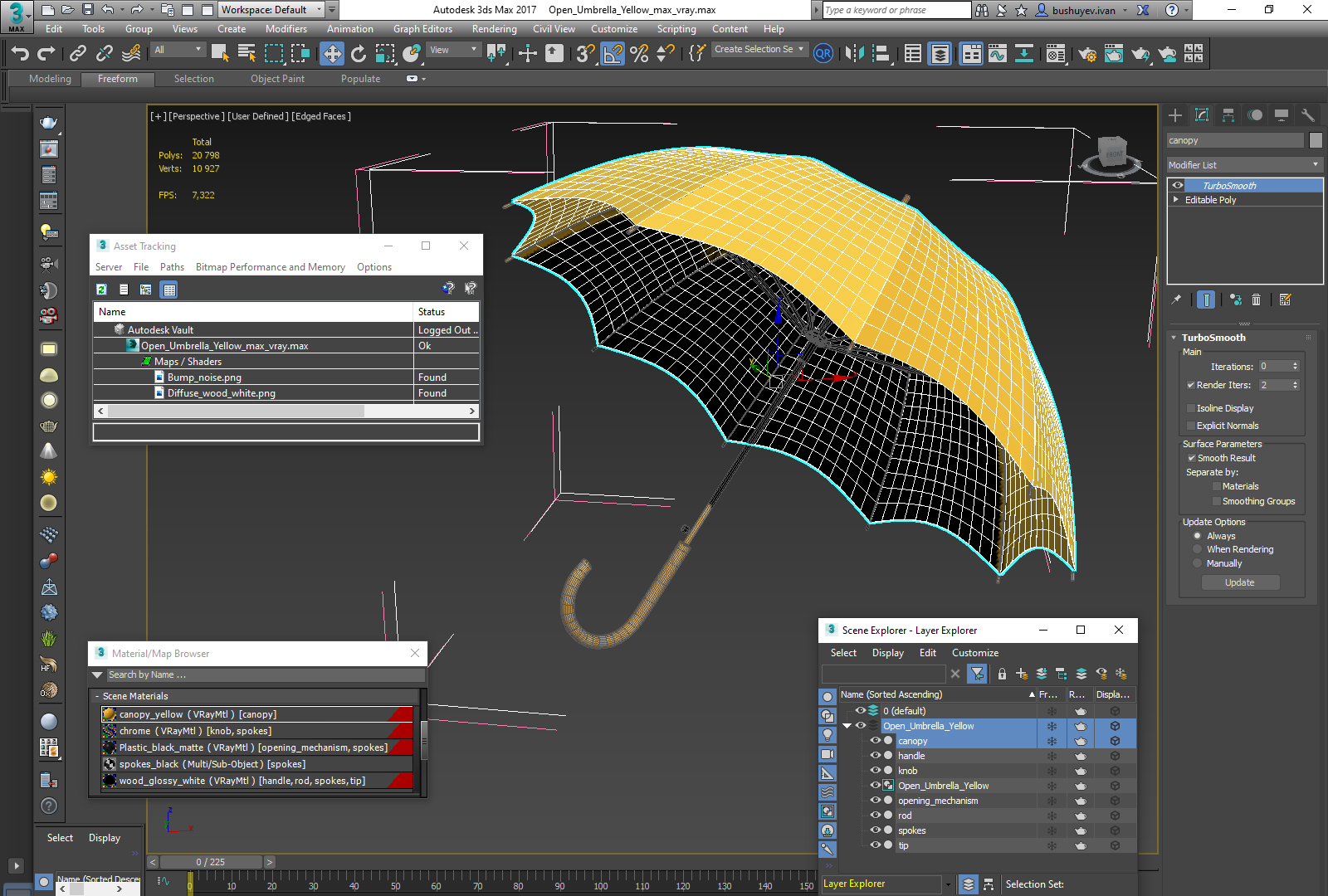Click Name (Sorted Ascending) column header
The image size is (1328, 896).
coord(937,694)
